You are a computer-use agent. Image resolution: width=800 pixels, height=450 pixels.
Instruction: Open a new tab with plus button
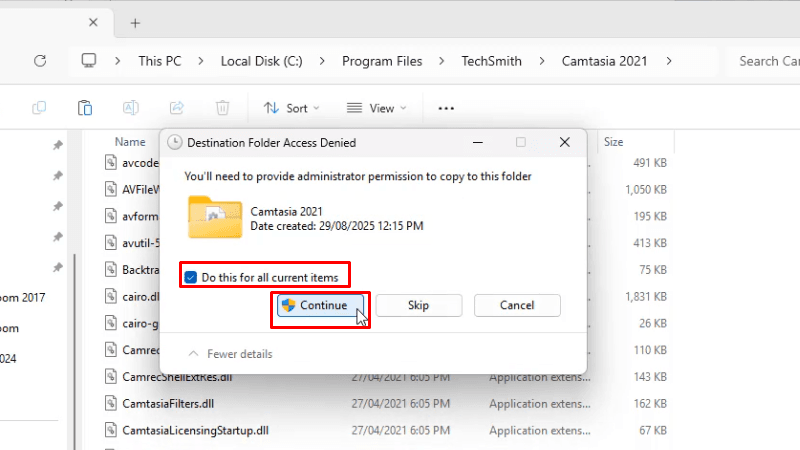tap(135, 23)
